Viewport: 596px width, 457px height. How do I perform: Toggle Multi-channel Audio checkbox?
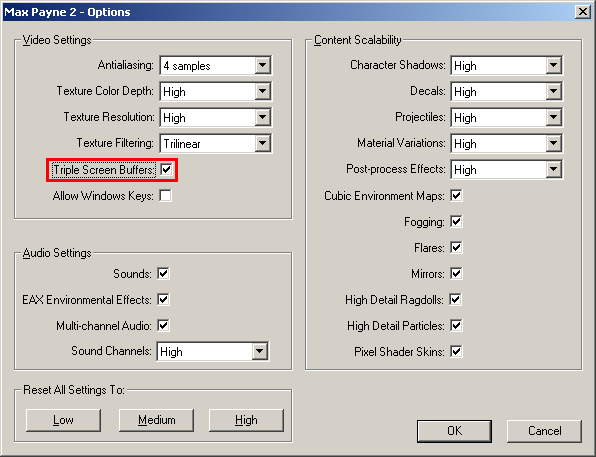pyautogui.click(x=163, y=325)
